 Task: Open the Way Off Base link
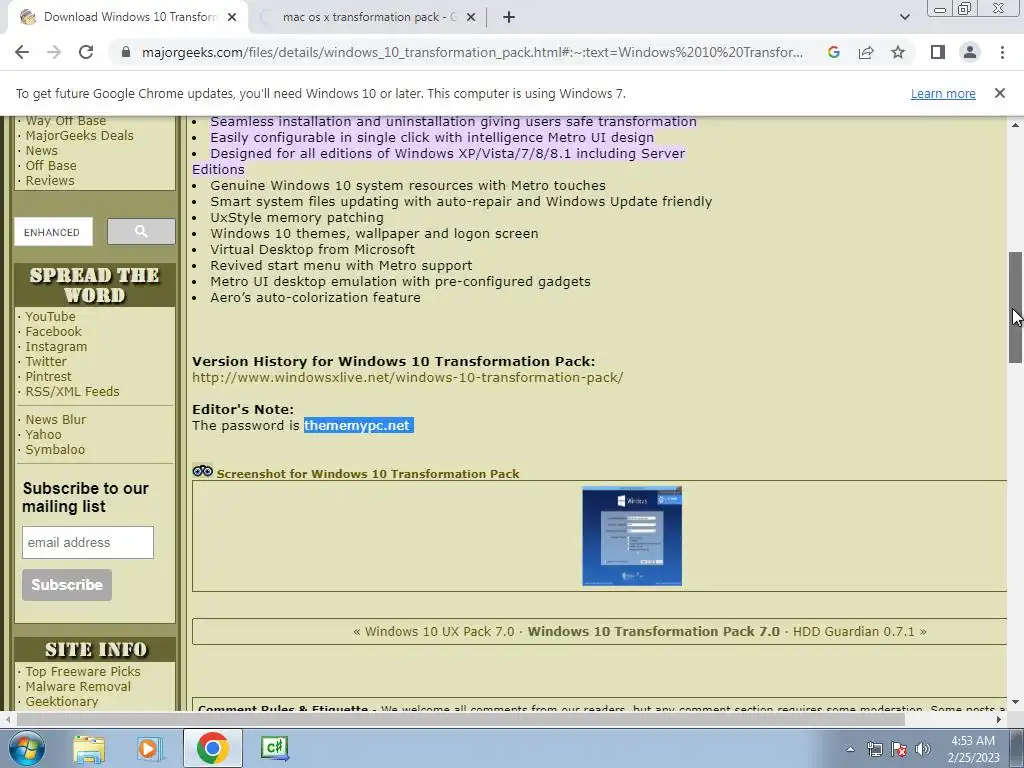[65, 121]
